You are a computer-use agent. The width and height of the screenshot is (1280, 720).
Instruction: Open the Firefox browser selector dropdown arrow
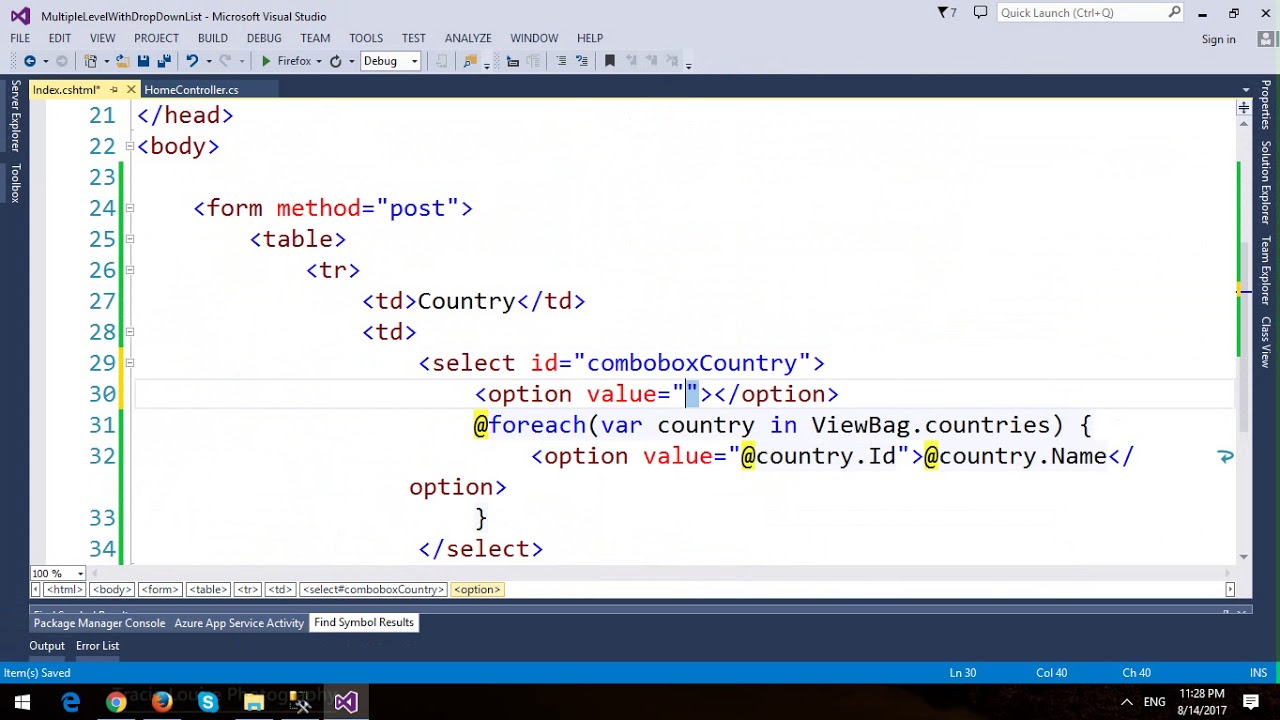319,61
